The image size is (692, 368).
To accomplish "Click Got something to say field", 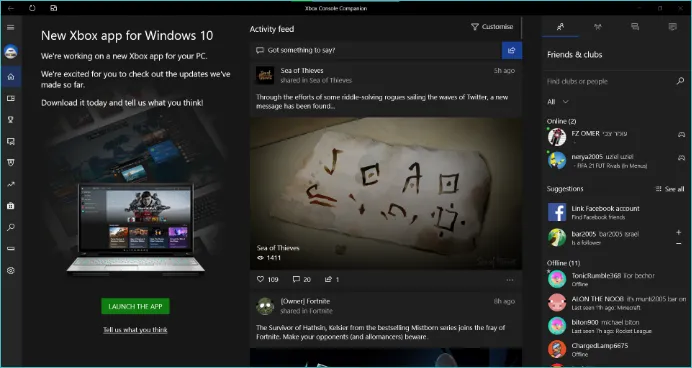I will coord(376,50).
